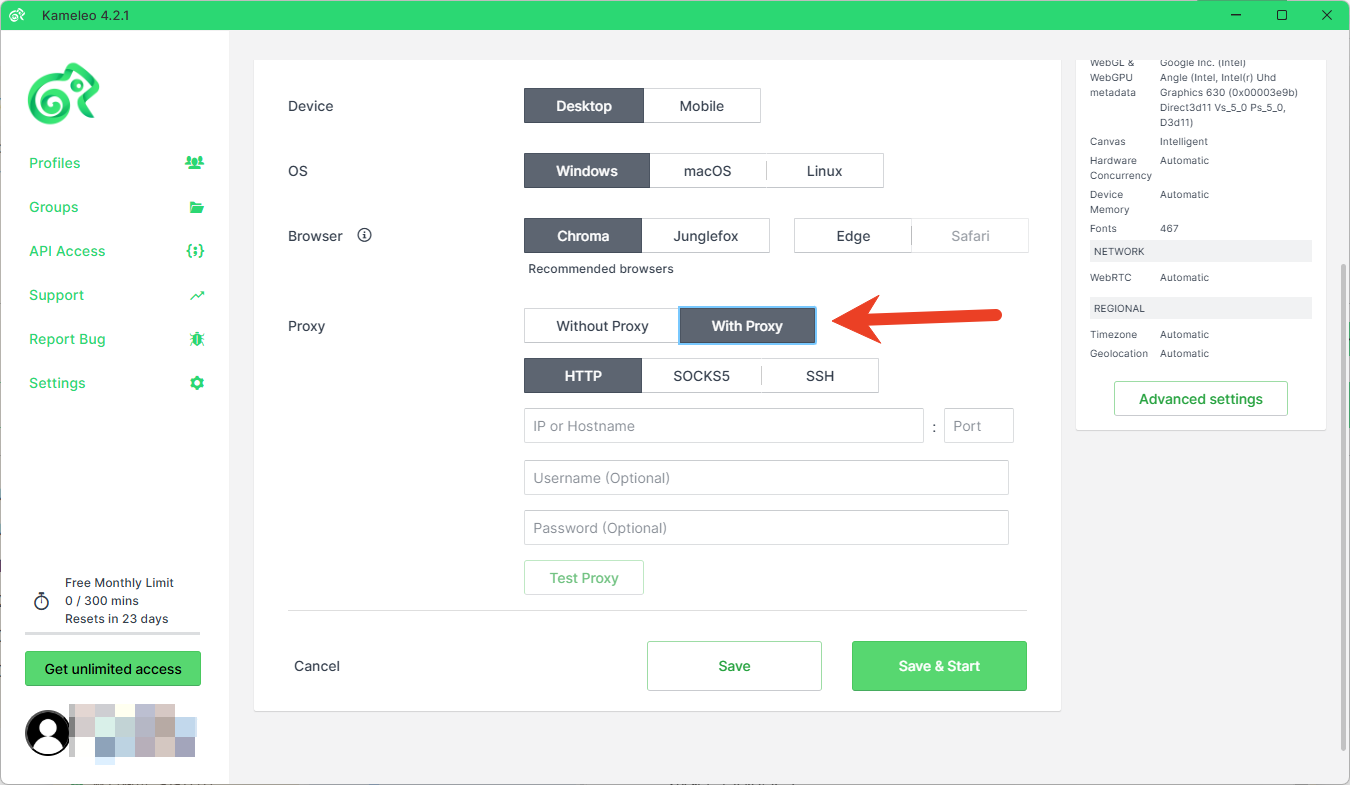Click the Cancel link

coord(317,666)
